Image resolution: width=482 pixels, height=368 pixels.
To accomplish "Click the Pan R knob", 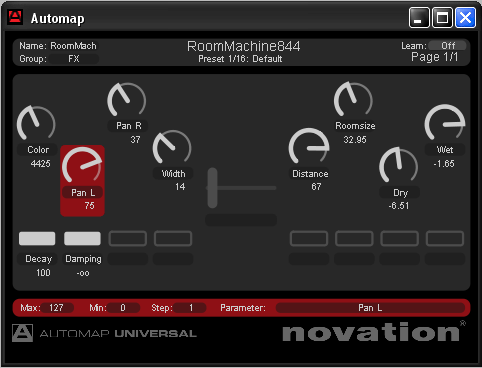I will (127, 100).
